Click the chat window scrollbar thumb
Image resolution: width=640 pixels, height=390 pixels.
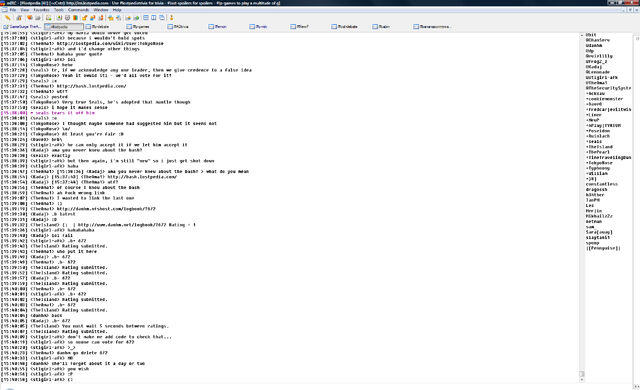pyautogui.click(x=582, y=374)
